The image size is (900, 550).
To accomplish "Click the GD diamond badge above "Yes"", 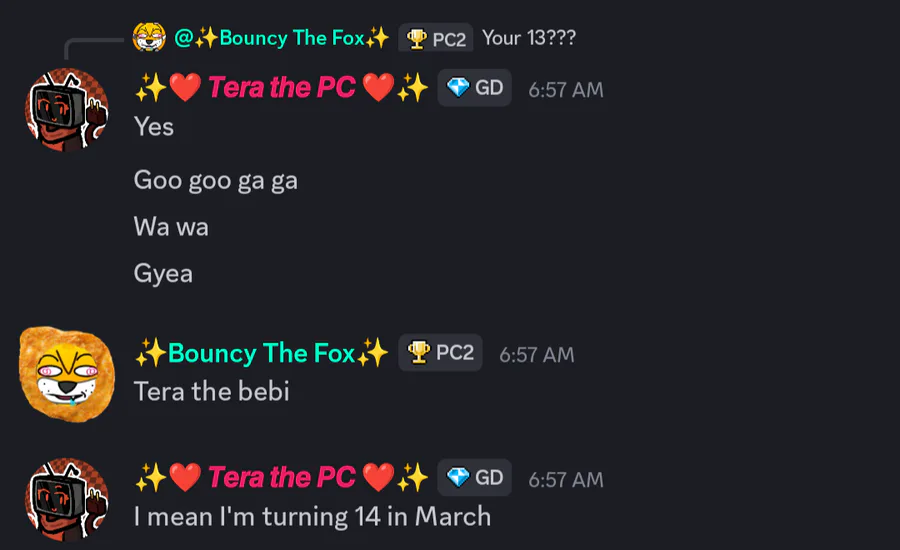I will pyautogui.click(x=475, y=88).
